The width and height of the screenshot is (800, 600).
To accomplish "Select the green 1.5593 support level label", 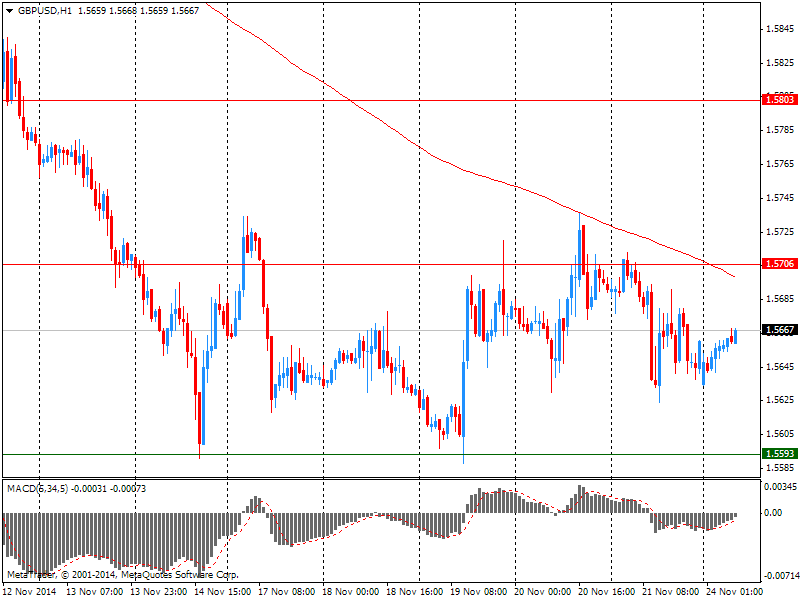I will (x=779, y=454).
